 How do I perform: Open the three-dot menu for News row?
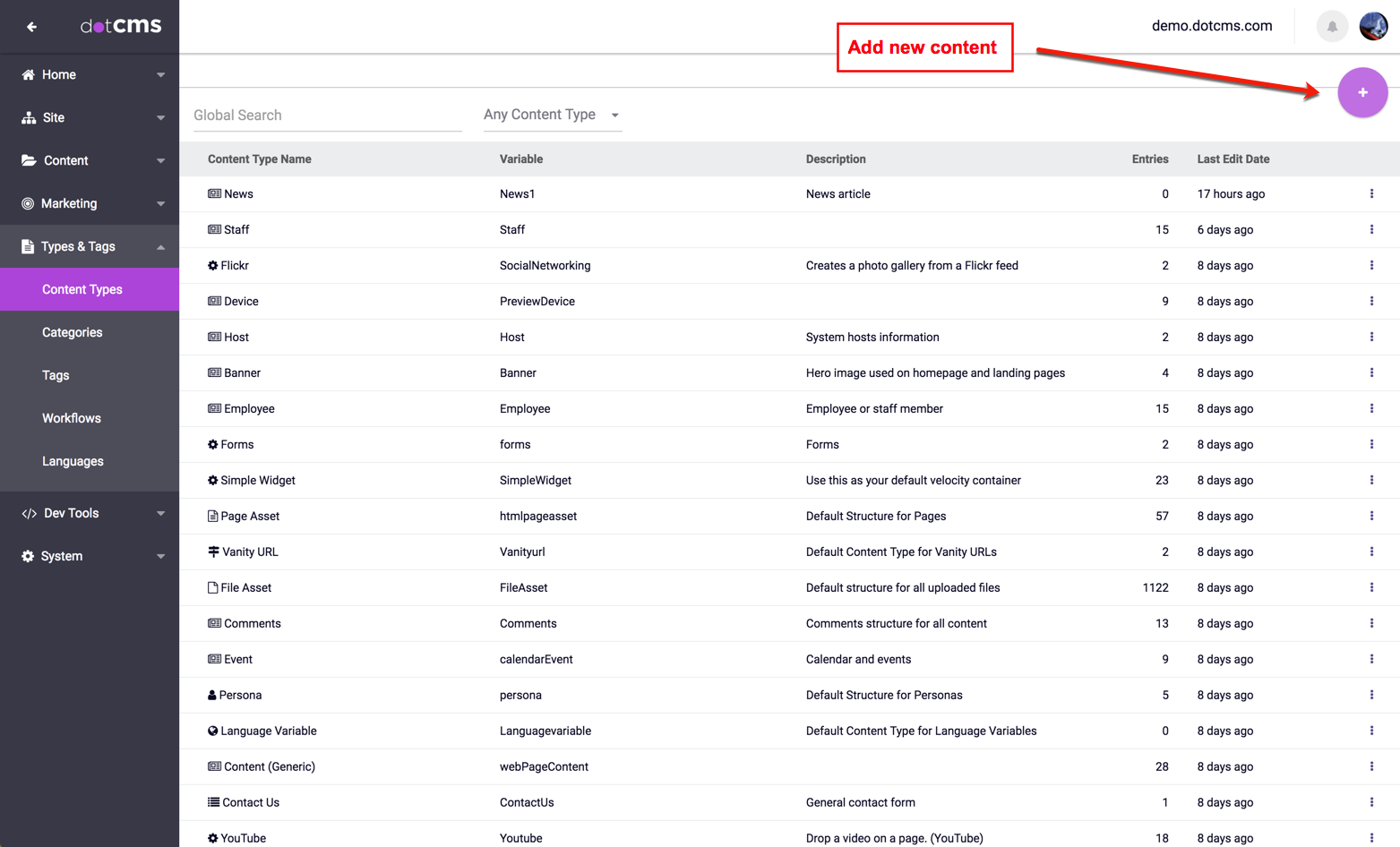coord(1371,194)
